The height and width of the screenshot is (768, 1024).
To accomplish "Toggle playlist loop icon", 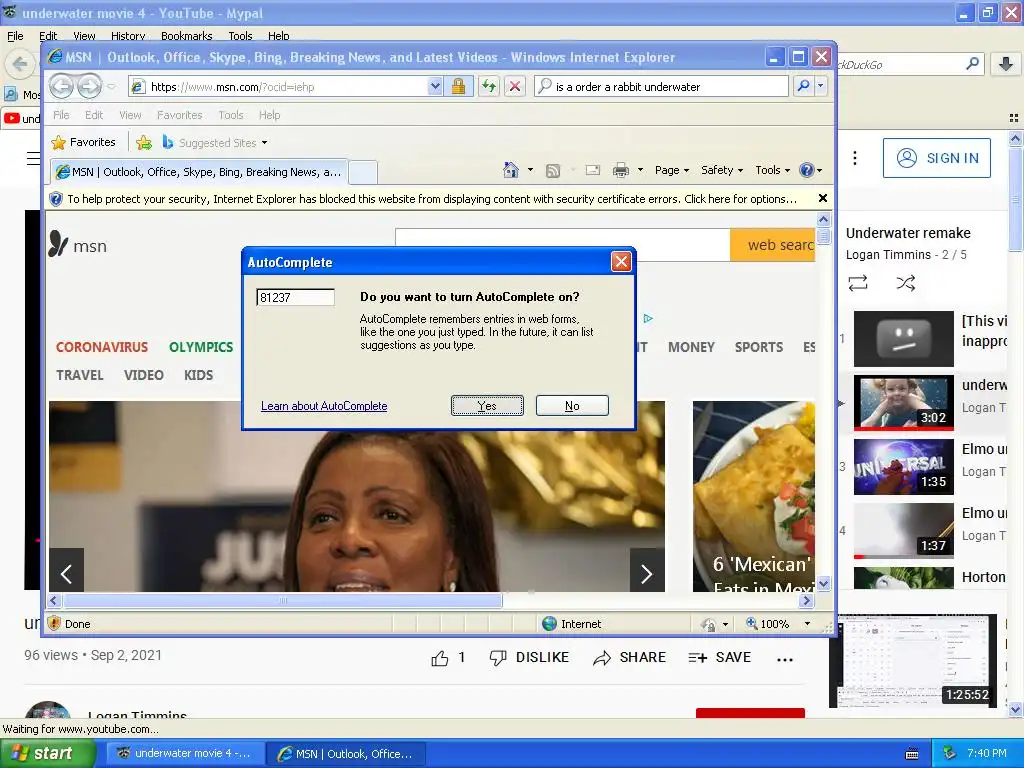I will click(x=857, y=283).
